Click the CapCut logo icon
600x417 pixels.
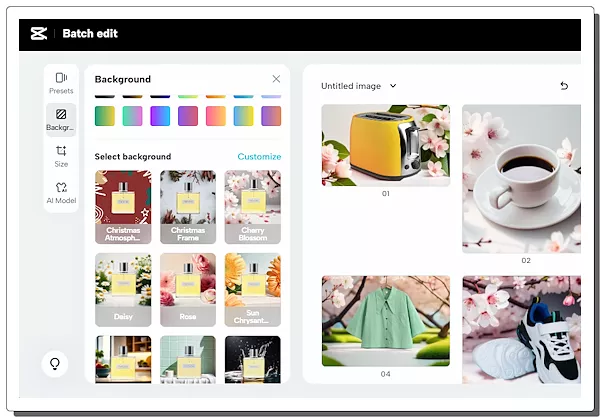[x=39, y=33]
